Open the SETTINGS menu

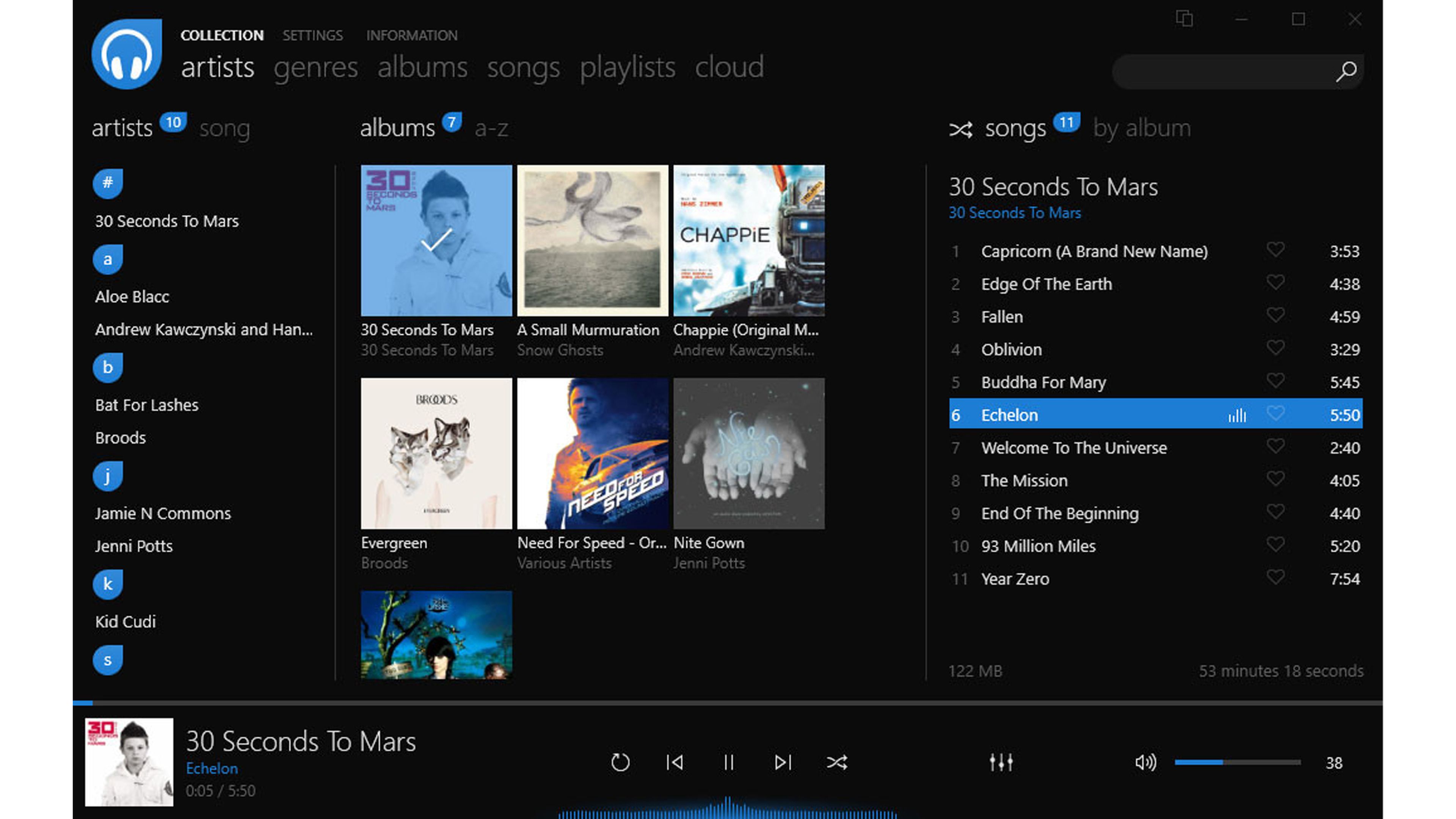[312, 36]
